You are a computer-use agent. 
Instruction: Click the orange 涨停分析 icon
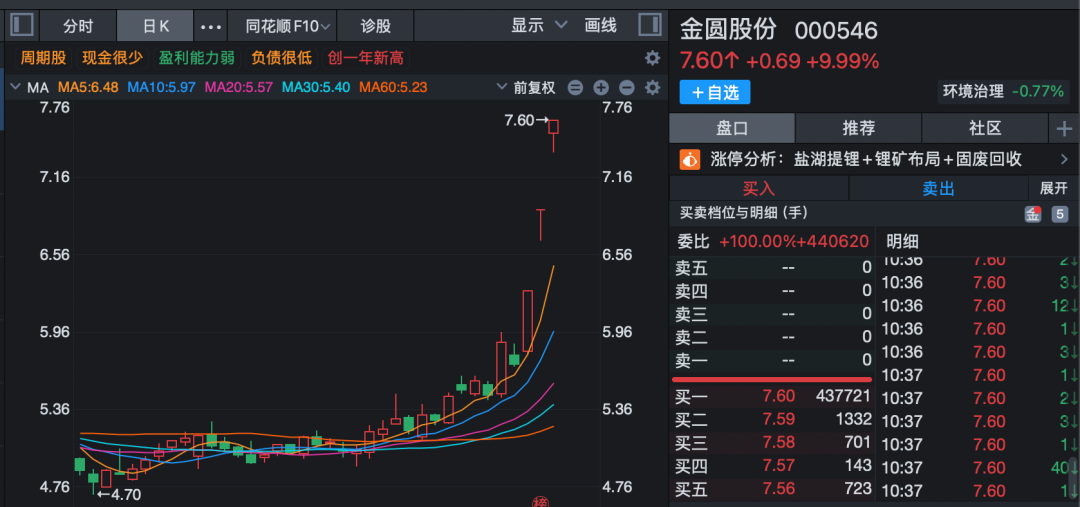click(690, 158)
